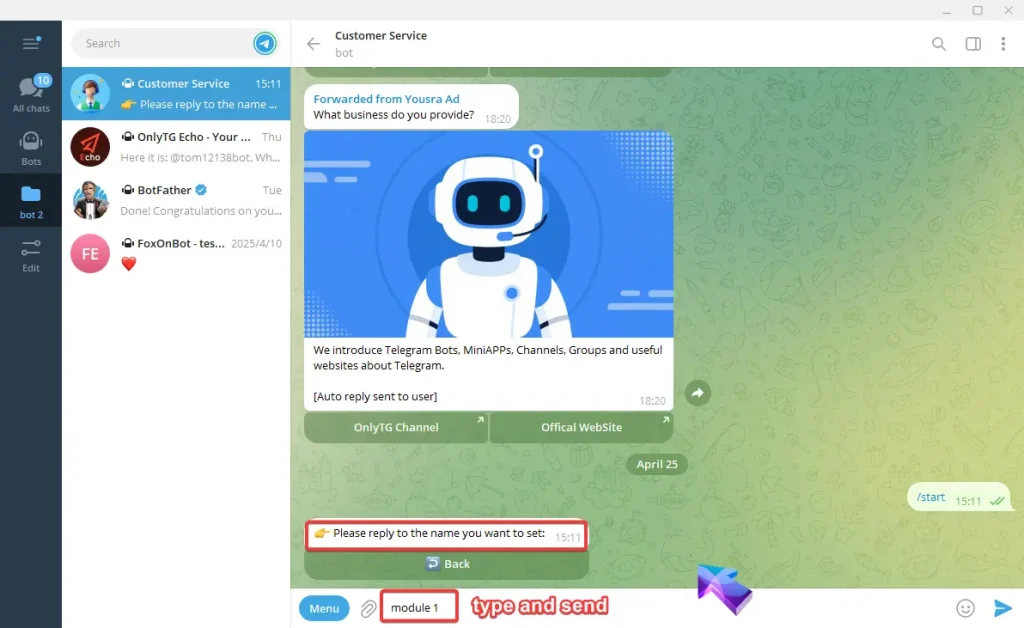Forward the bot image message
This screenshot has height=628, width=1024.
(x=697, y=393)
